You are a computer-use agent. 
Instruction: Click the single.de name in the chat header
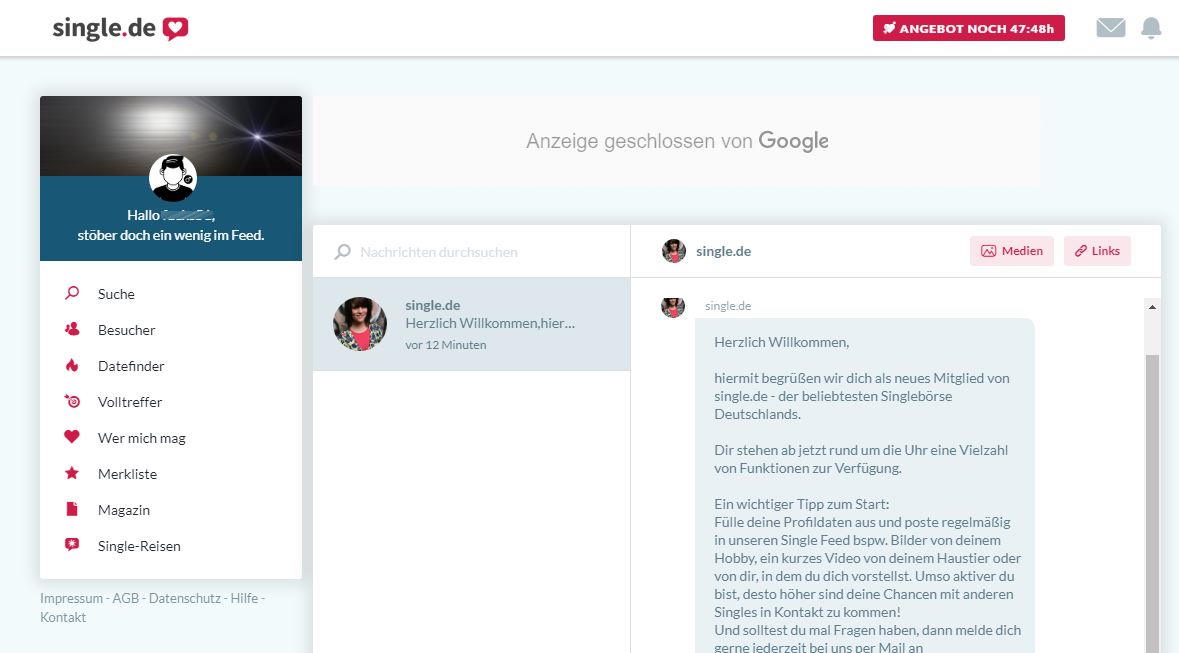point(723,251)
